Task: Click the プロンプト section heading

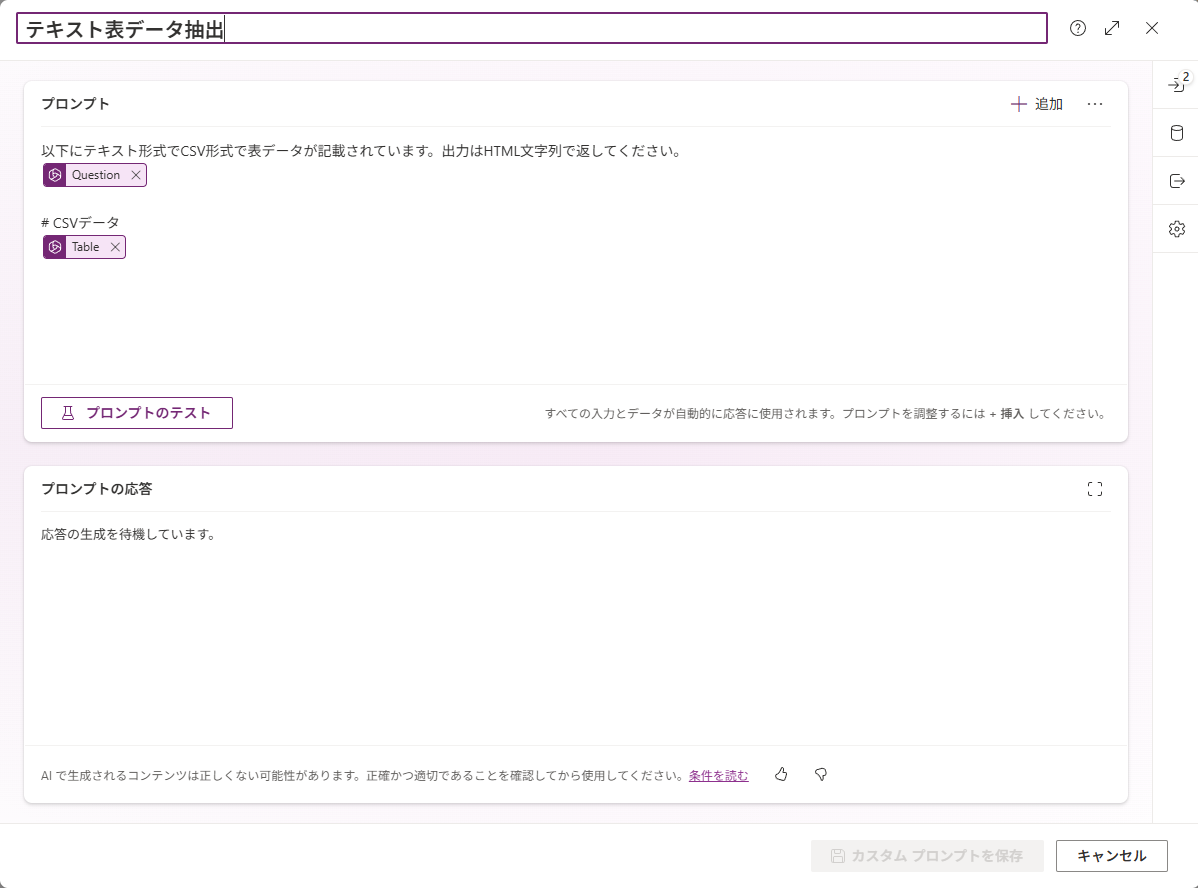Action: 75,104
